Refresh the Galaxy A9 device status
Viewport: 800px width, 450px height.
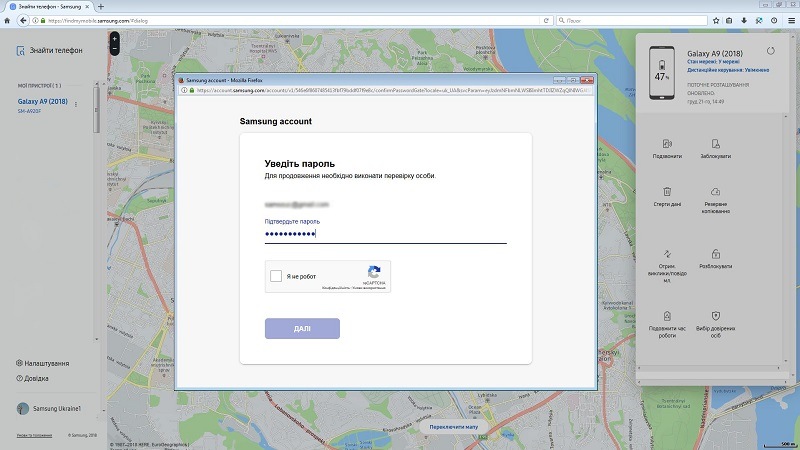tap(770, 51)
